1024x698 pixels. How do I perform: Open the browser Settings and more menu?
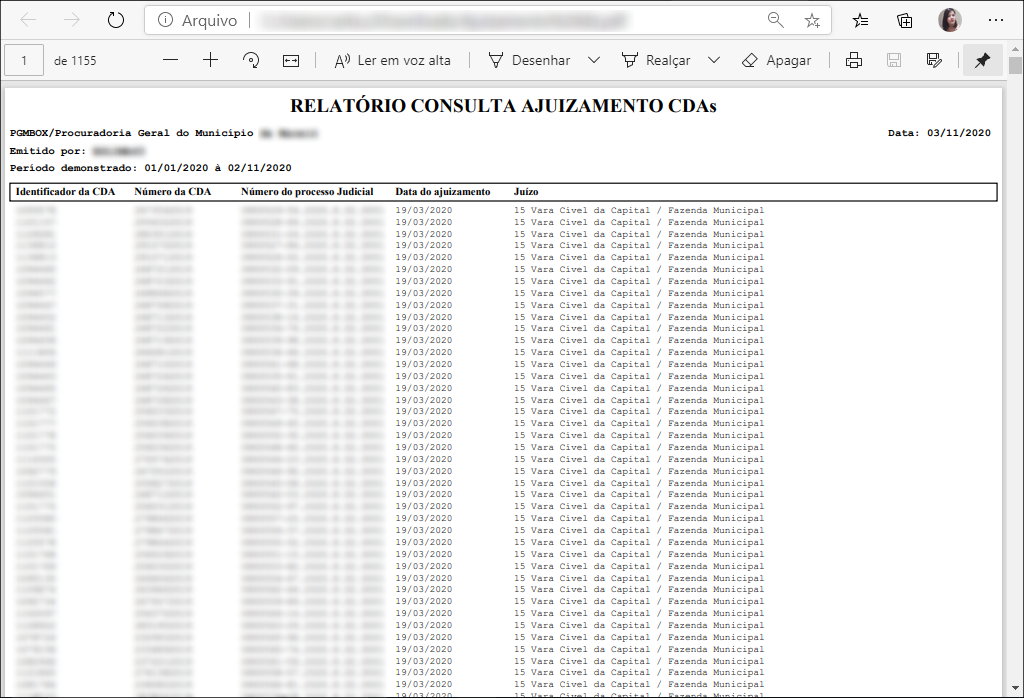click(x=995, y=20)
